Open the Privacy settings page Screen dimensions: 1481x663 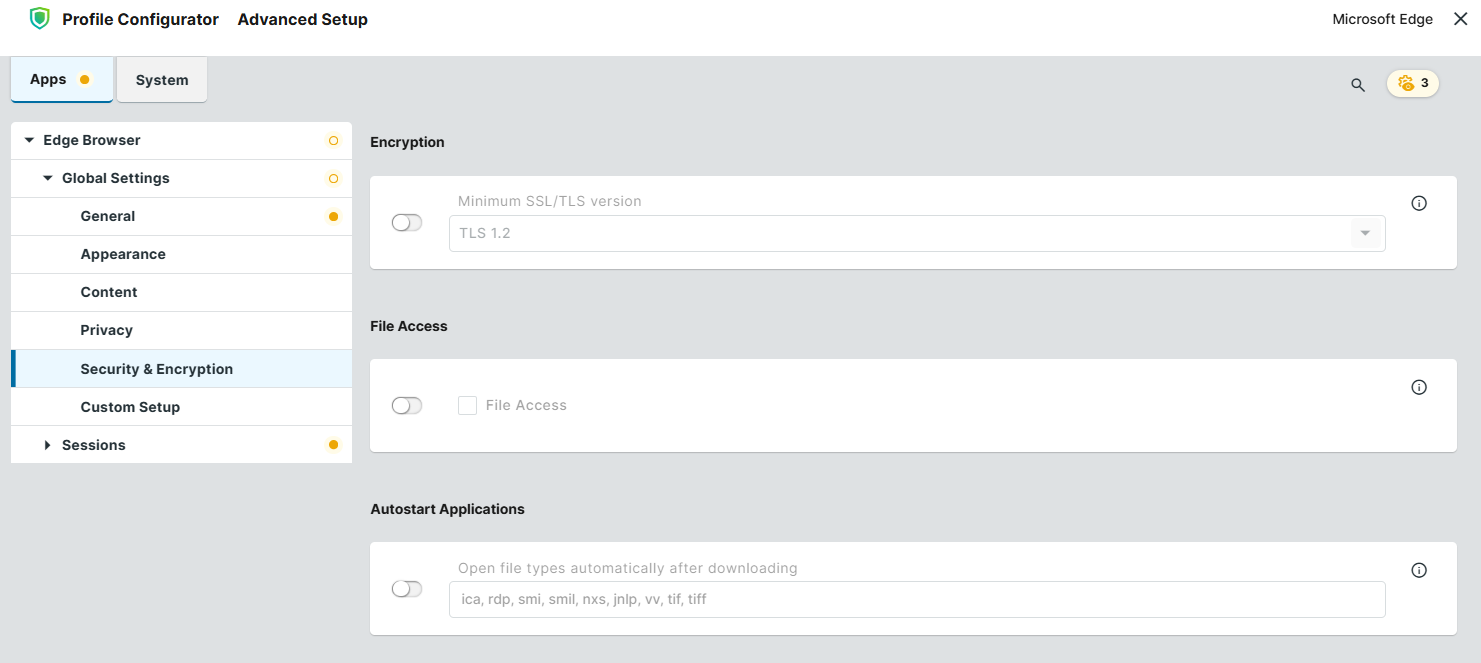[107, 330]
